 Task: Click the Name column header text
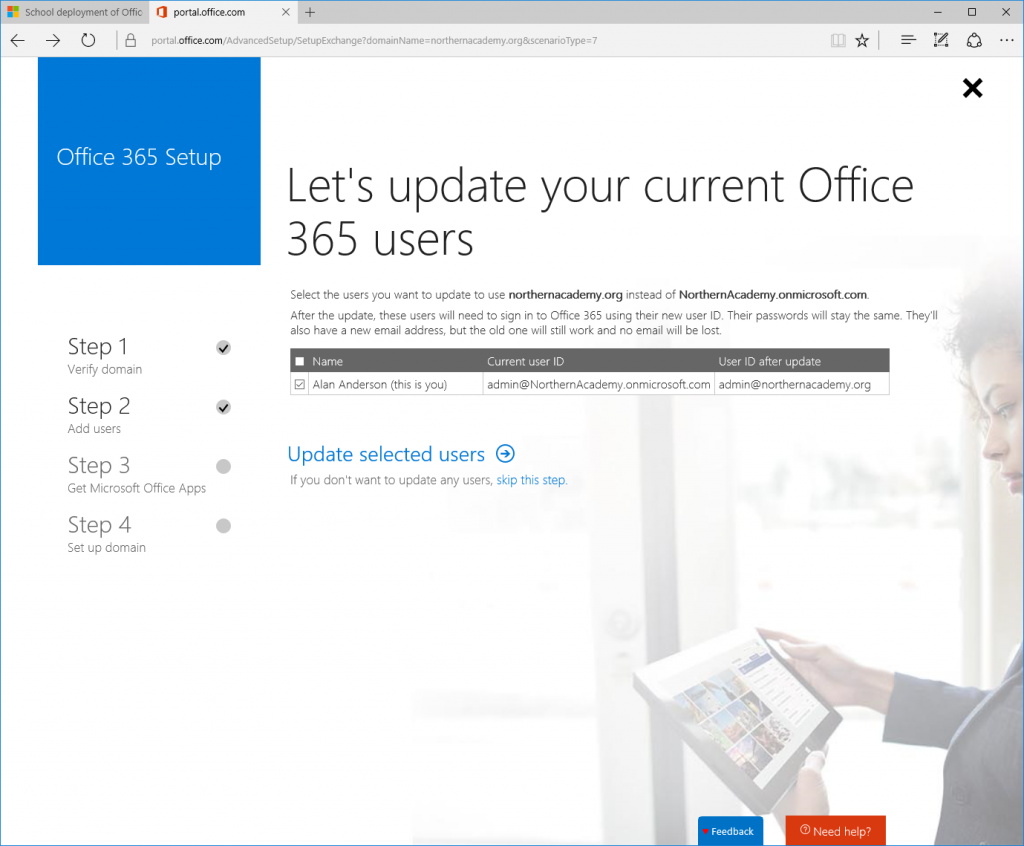point(327,361)
